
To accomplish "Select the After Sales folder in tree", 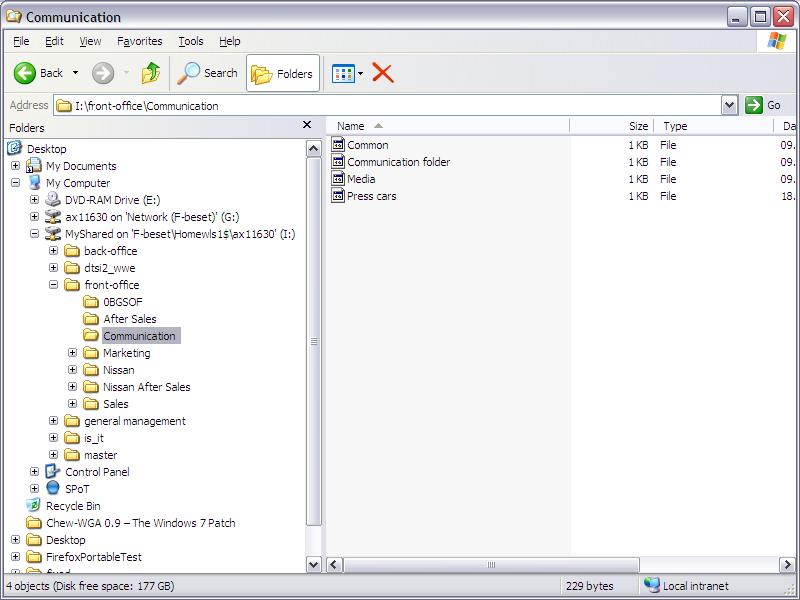I will (129, 319).
